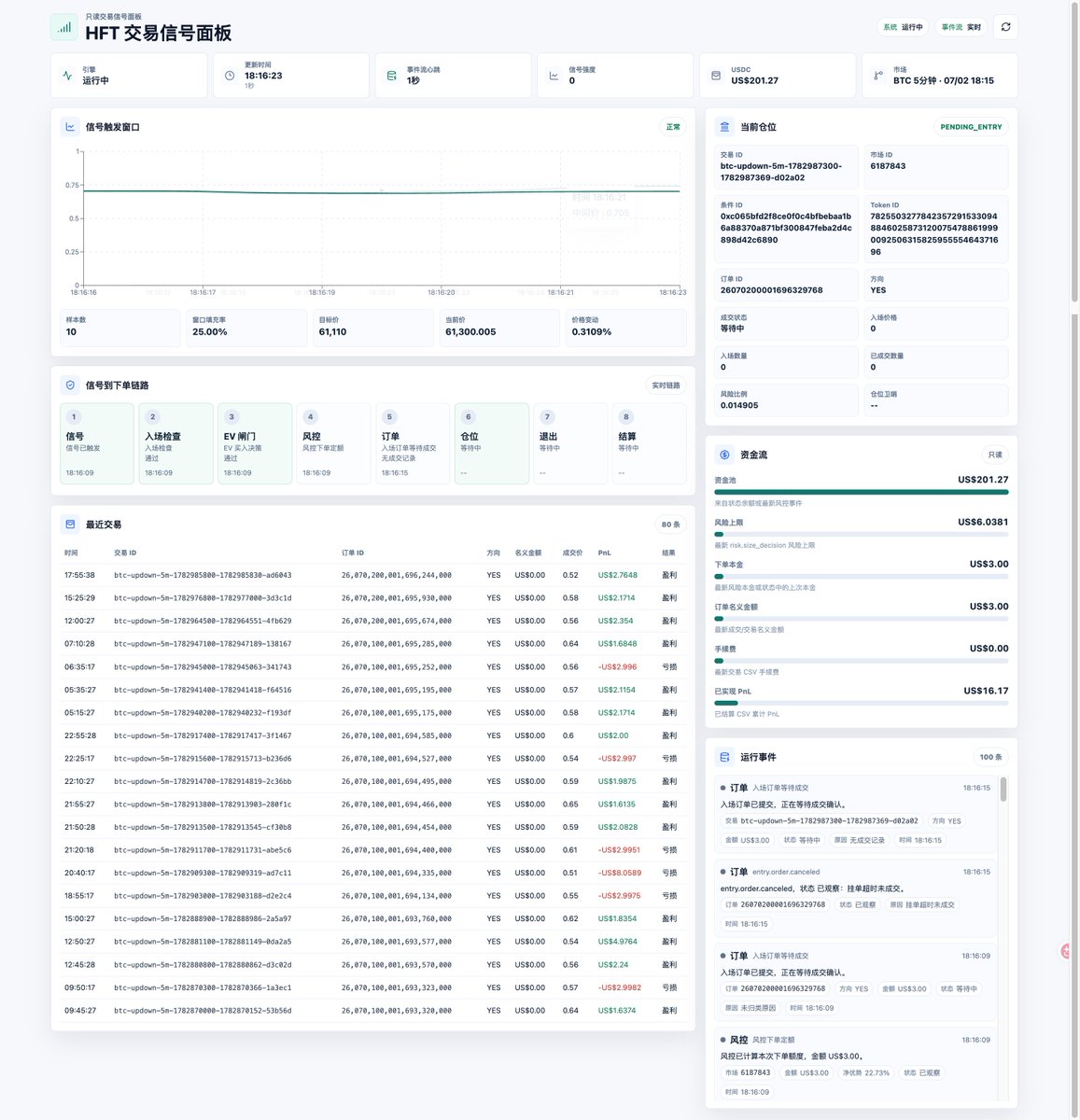1080x1120 pixels.
Task: Click the 时间 column header
Action: coord(71,553)
